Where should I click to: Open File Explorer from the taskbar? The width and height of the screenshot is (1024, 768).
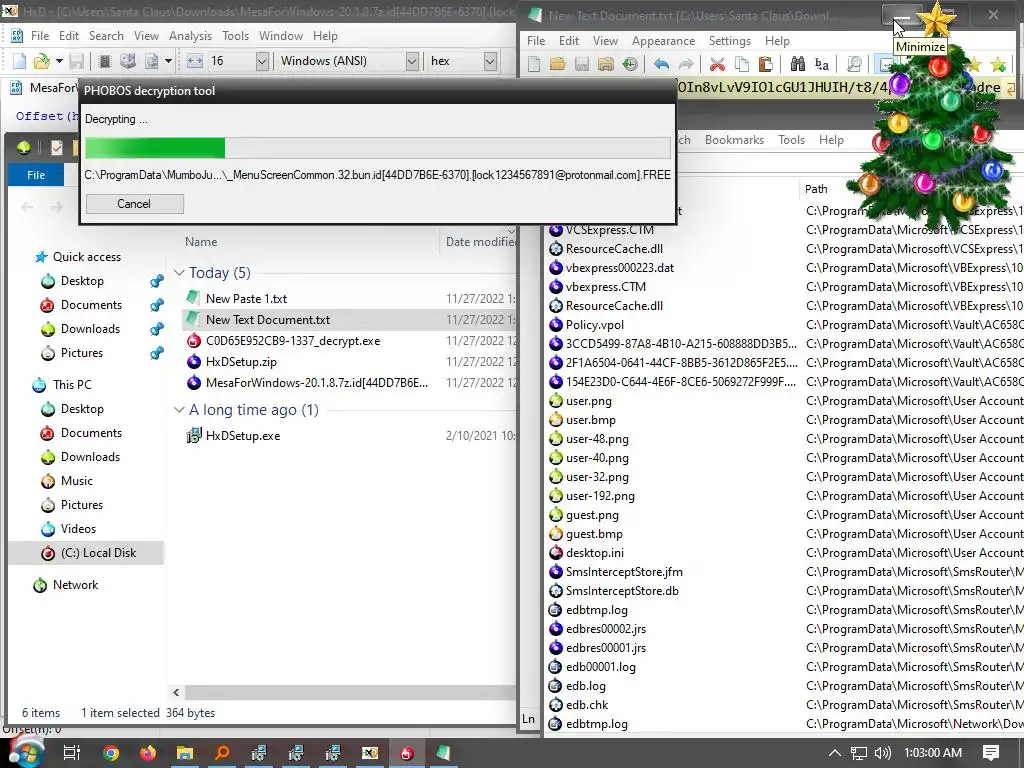(x=185, y=753)
